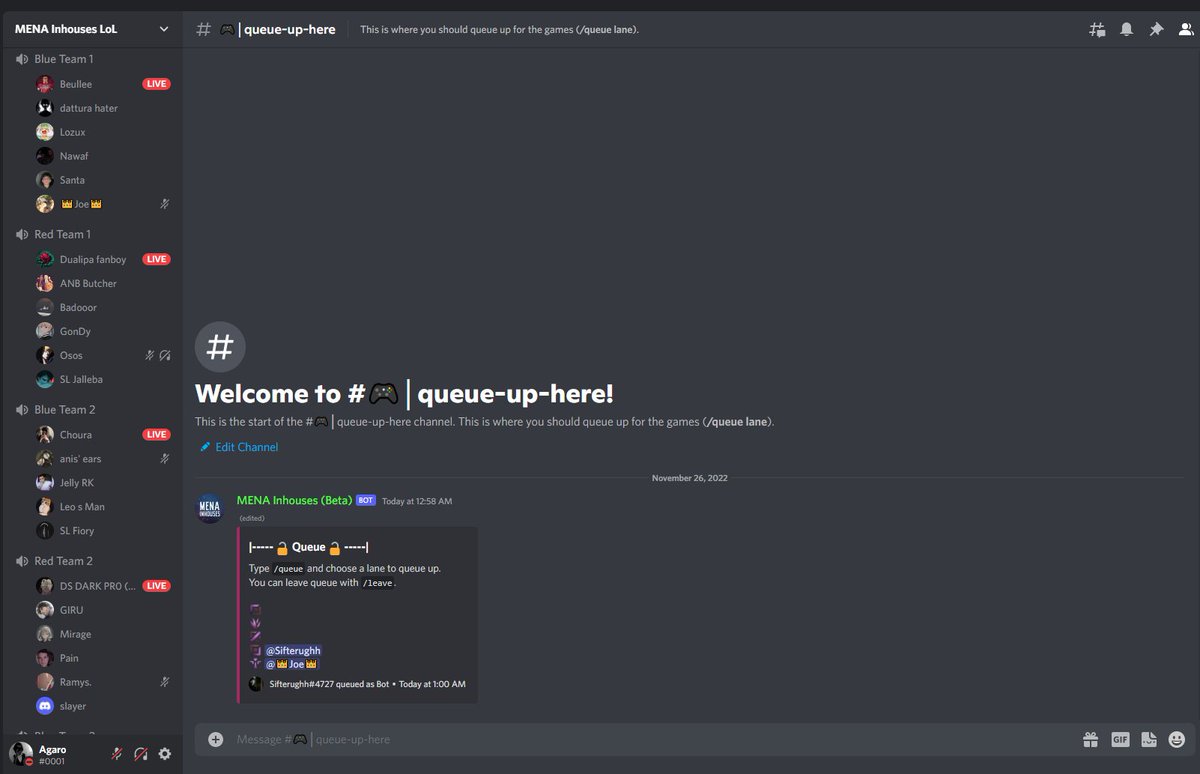Click the LIVE badge next to Choura
1200x774 pixels.
(156, 434)
